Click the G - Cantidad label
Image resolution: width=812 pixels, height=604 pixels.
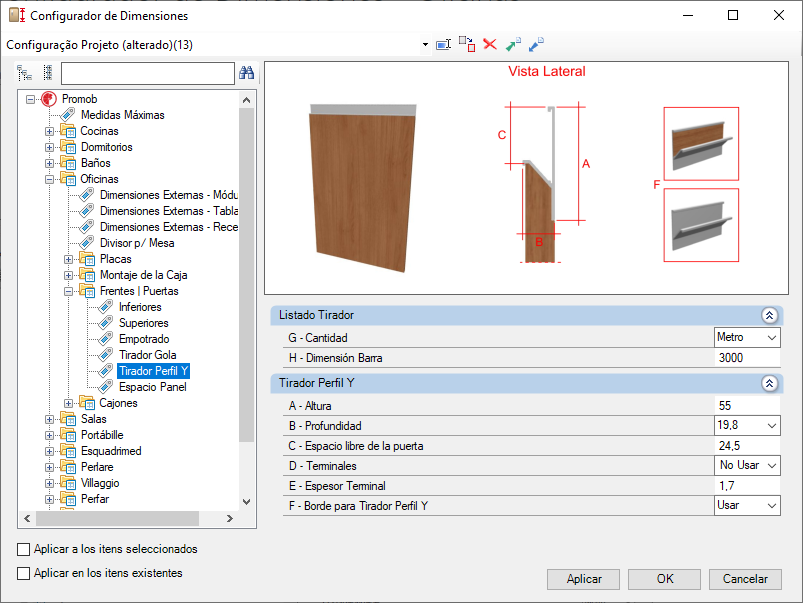click(x=317, y=338)
